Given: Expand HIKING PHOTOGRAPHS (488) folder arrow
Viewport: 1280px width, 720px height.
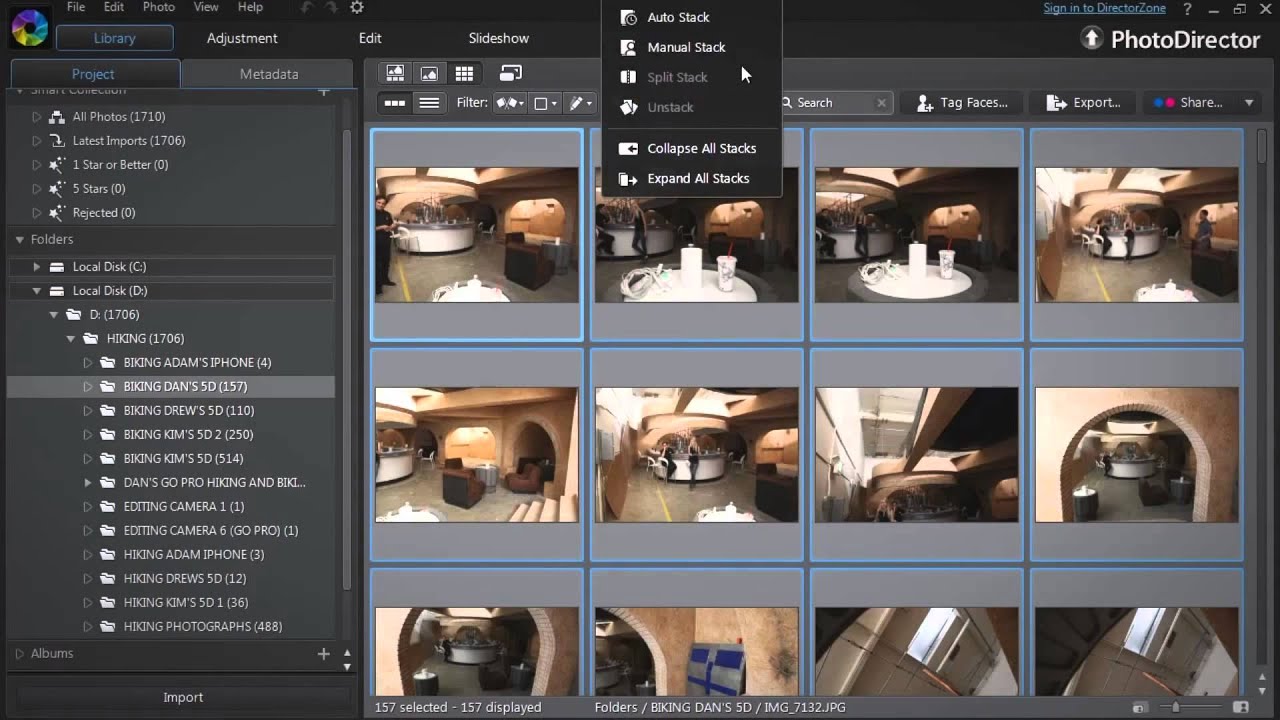Looking at the screenshot, I should pyautogui.click(x=88, y=627).
